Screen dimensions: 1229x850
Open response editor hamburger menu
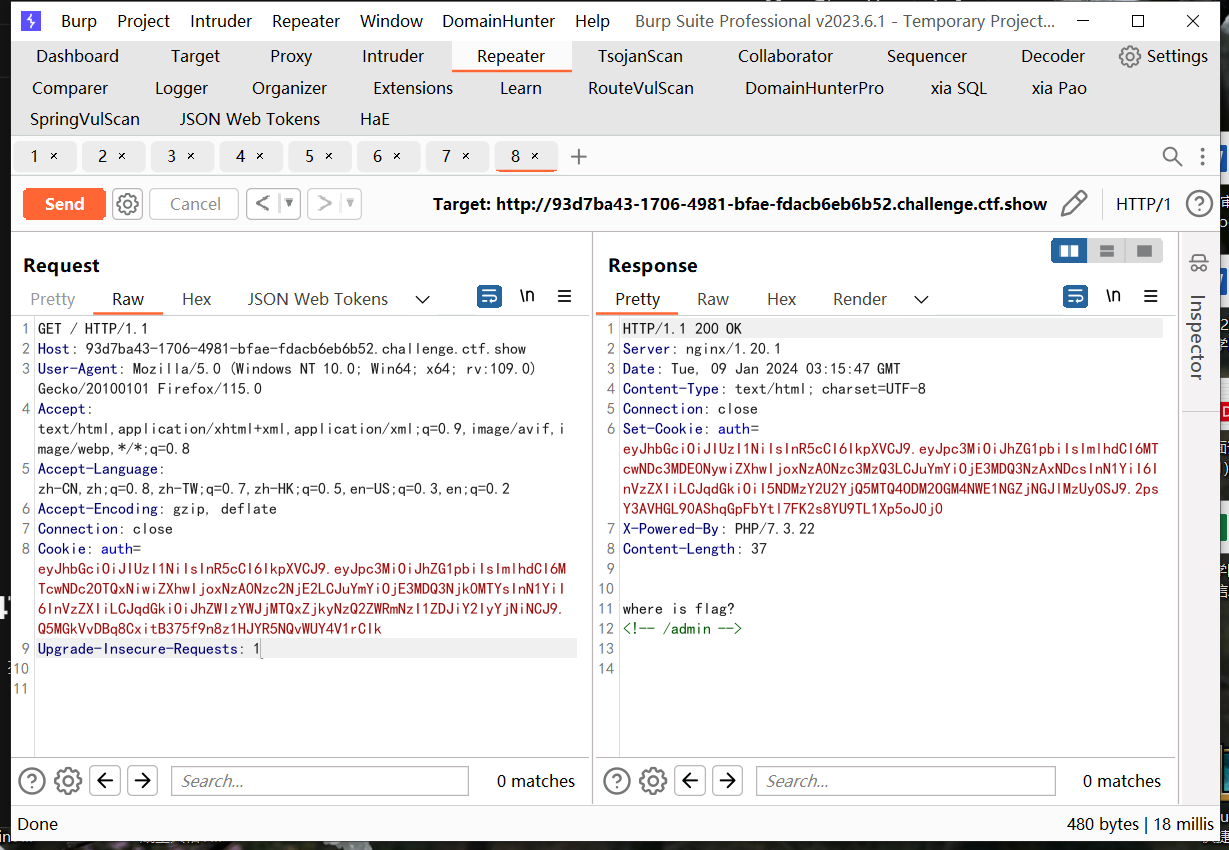point(1151,296)
